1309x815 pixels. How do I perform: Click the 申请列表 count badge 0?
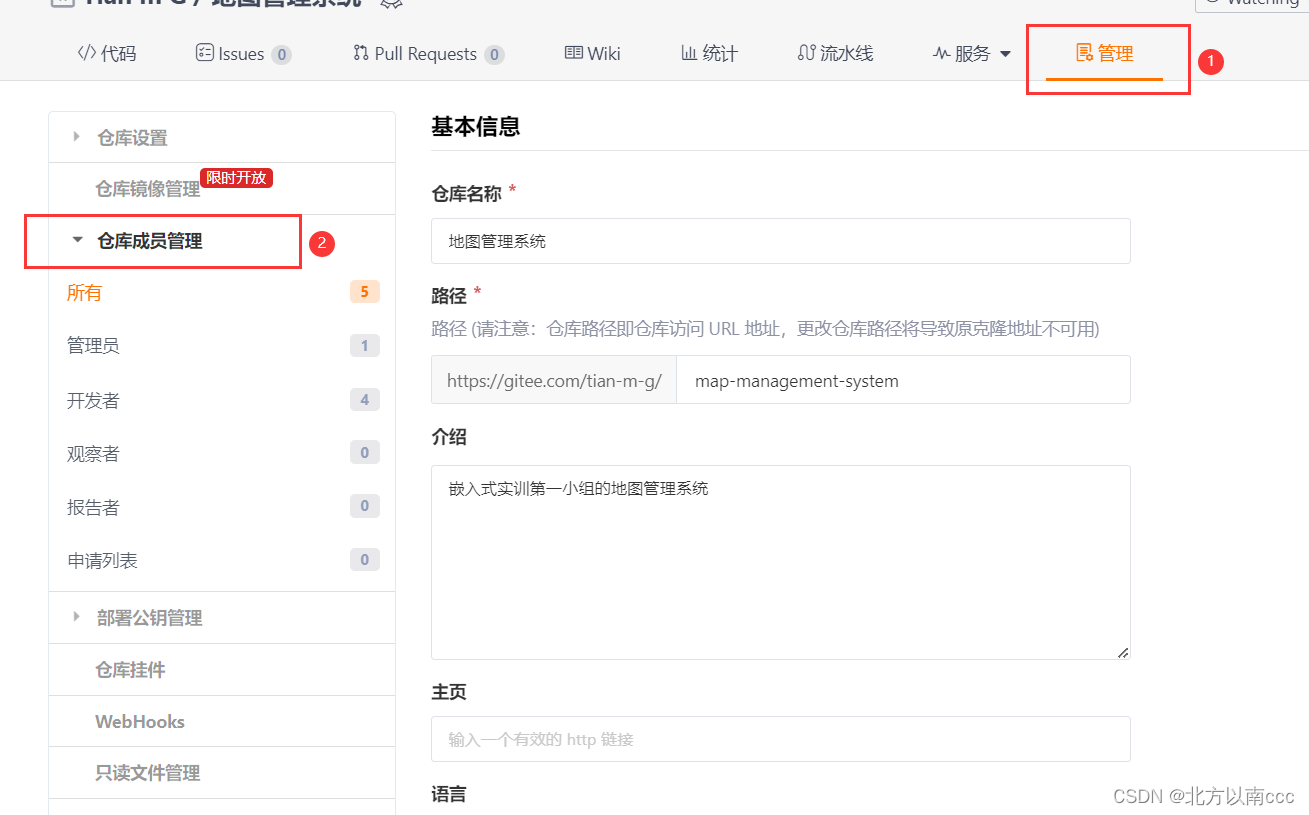click(364, 560)
